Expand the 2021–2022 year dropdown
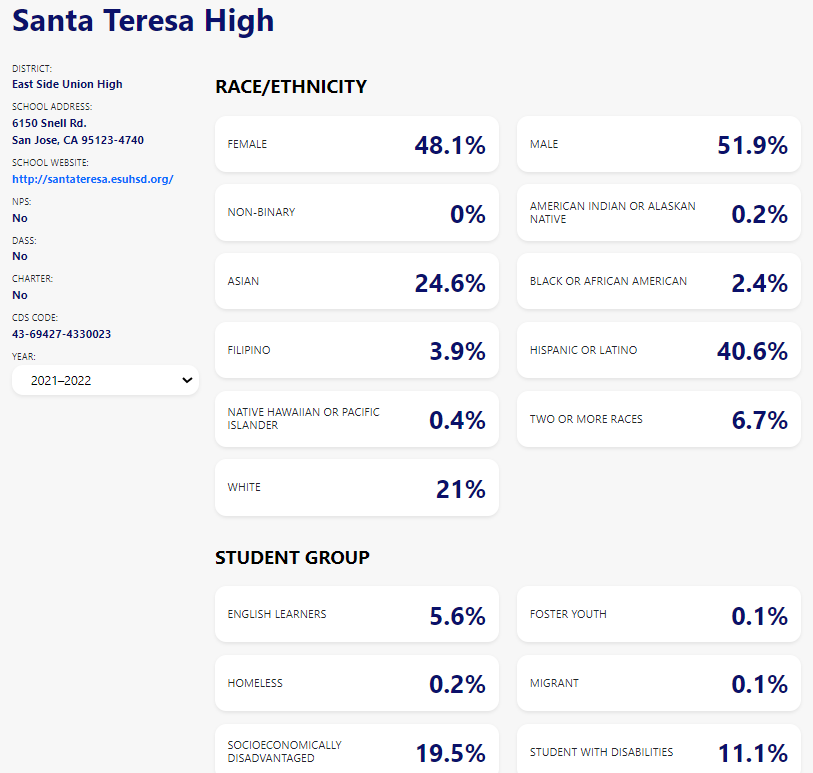Image resolution: width=813 pixels, height=773 pixels. click(x=105, y=380)
